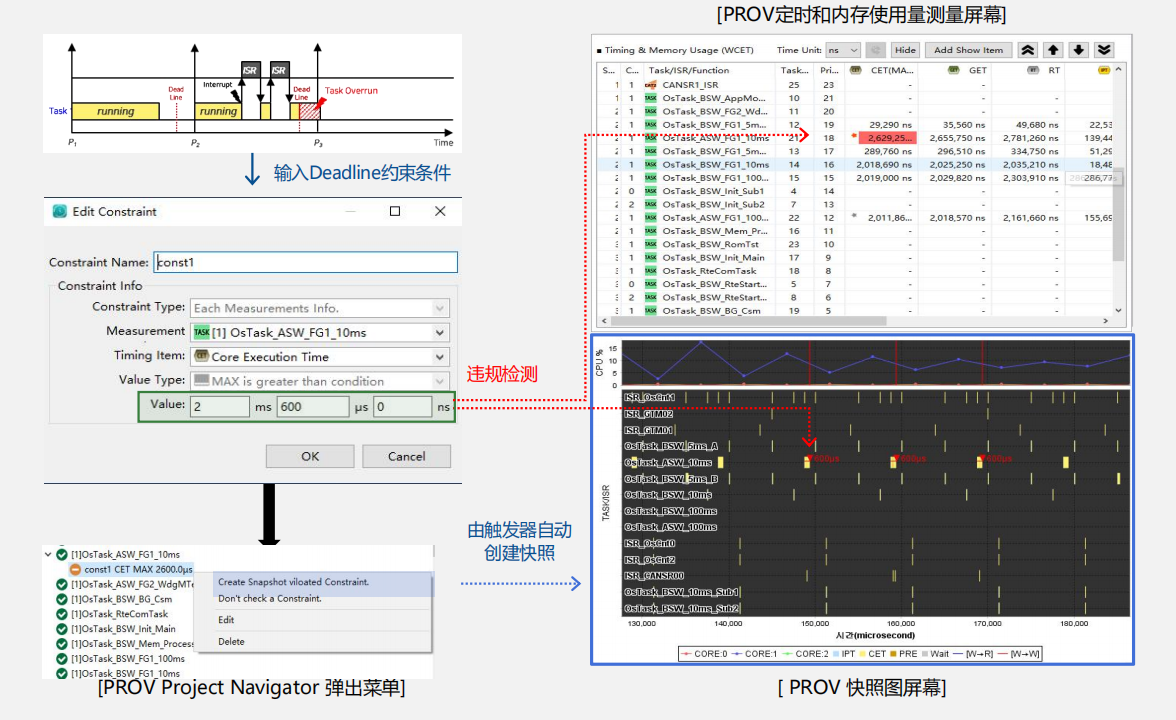Click the move-to-top double arrow button
The width and height of the screenshot is (1176, 720).
[1027, 50]
